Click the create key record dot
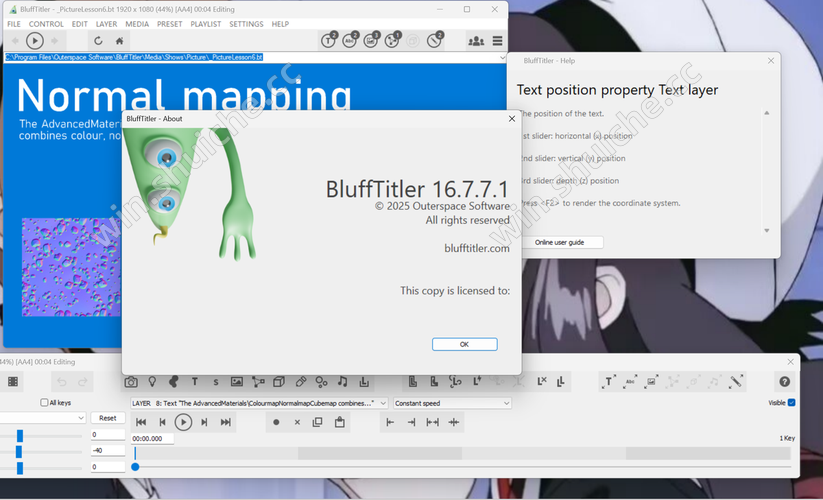This screenshot has width=823, height=500. tap(276, 422)
